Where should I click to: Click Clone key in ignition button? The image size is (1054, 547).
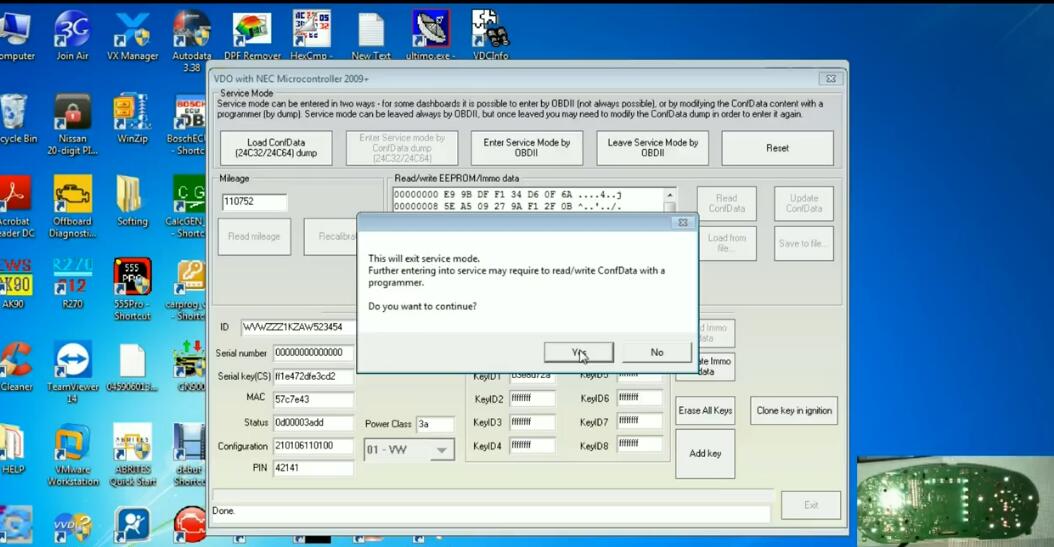click(794, 411)
